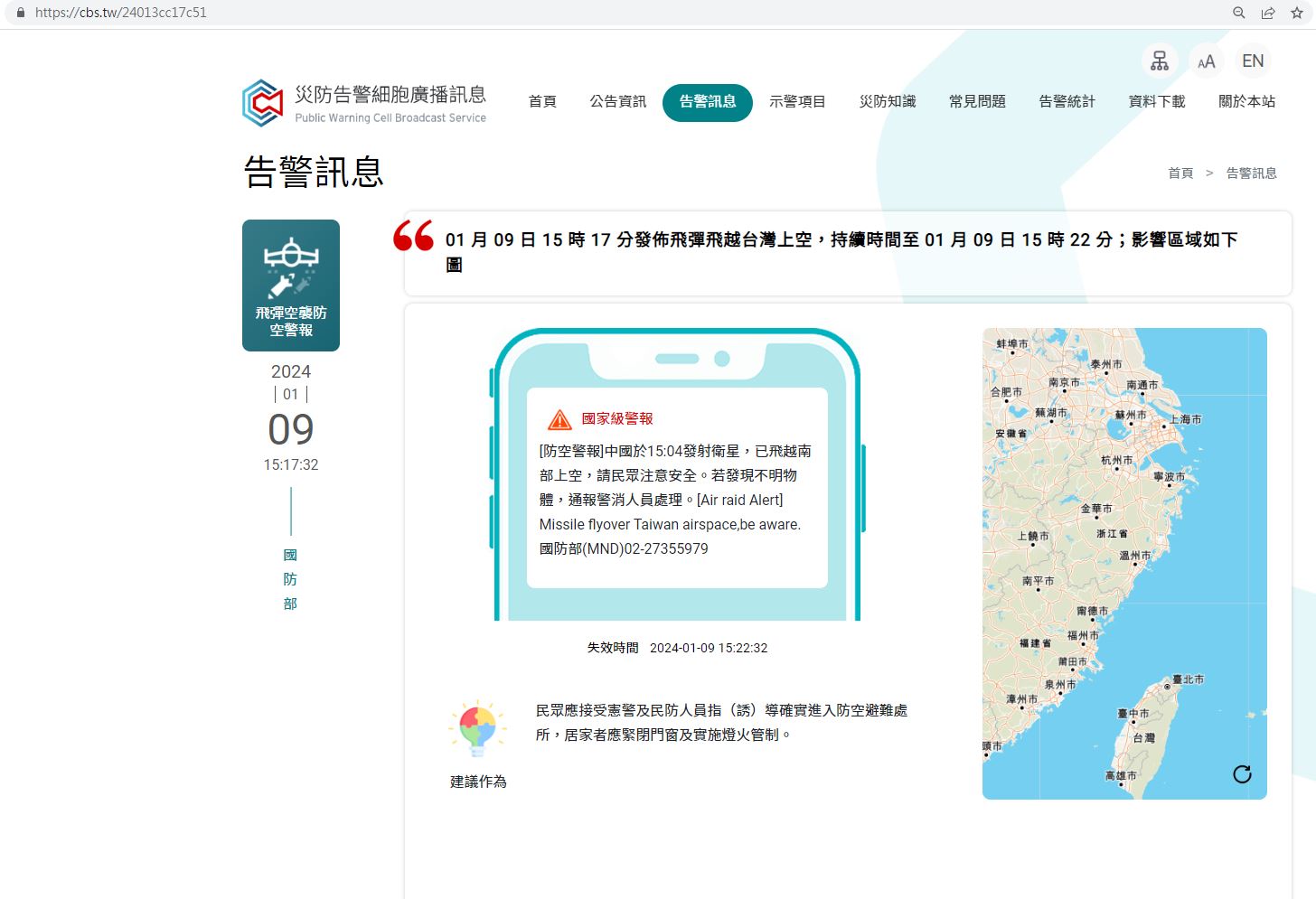
Task: Bookmark page with the star icon
Action: tap(1297, 13)
